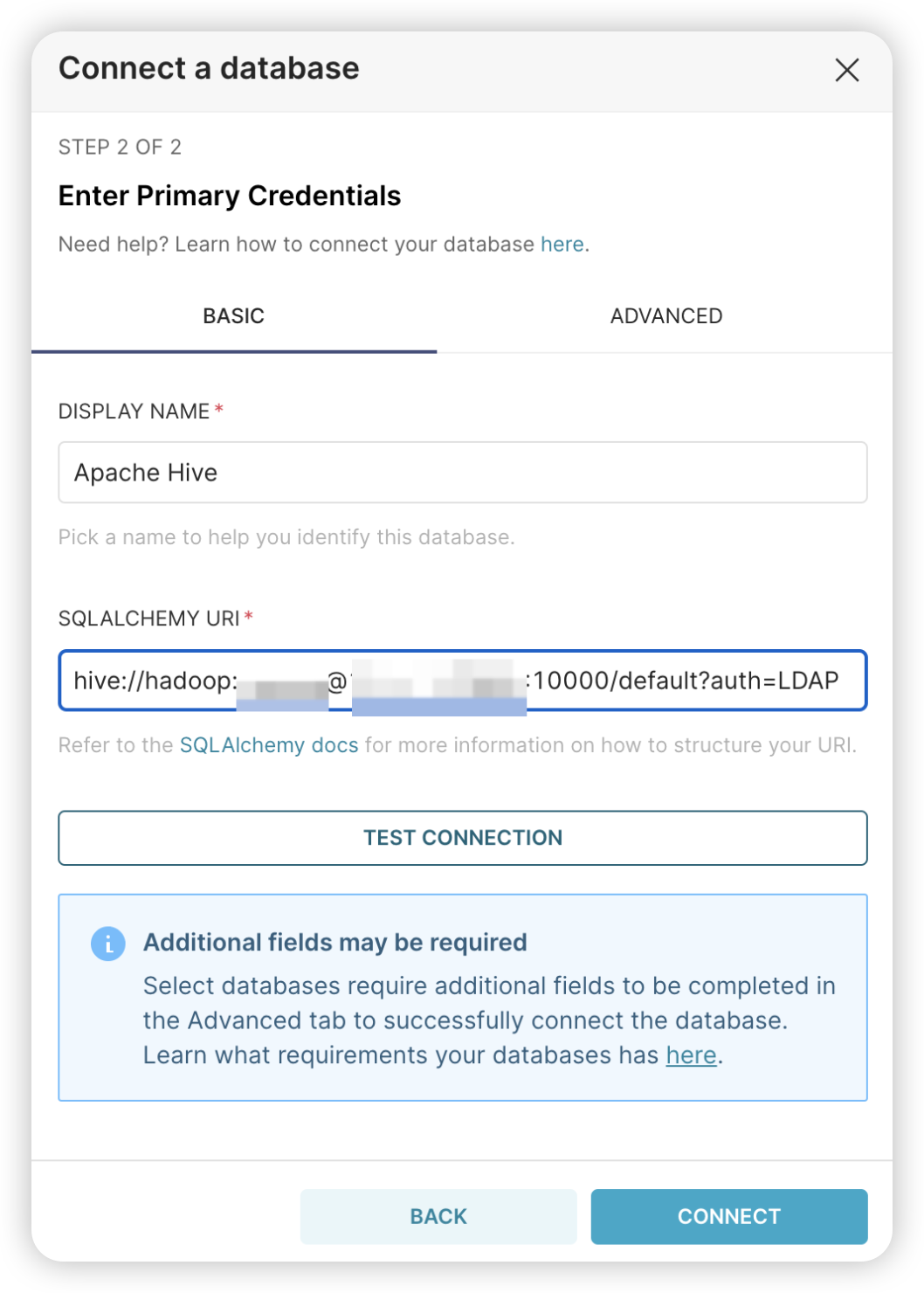Close the Connect a database dialog
Screen dimensions: 924x1293
846,70
